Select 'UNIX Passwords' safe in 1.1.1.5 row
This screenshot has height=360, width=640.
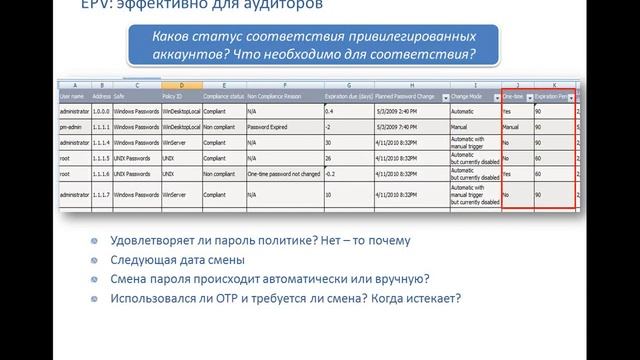[137, 158]
